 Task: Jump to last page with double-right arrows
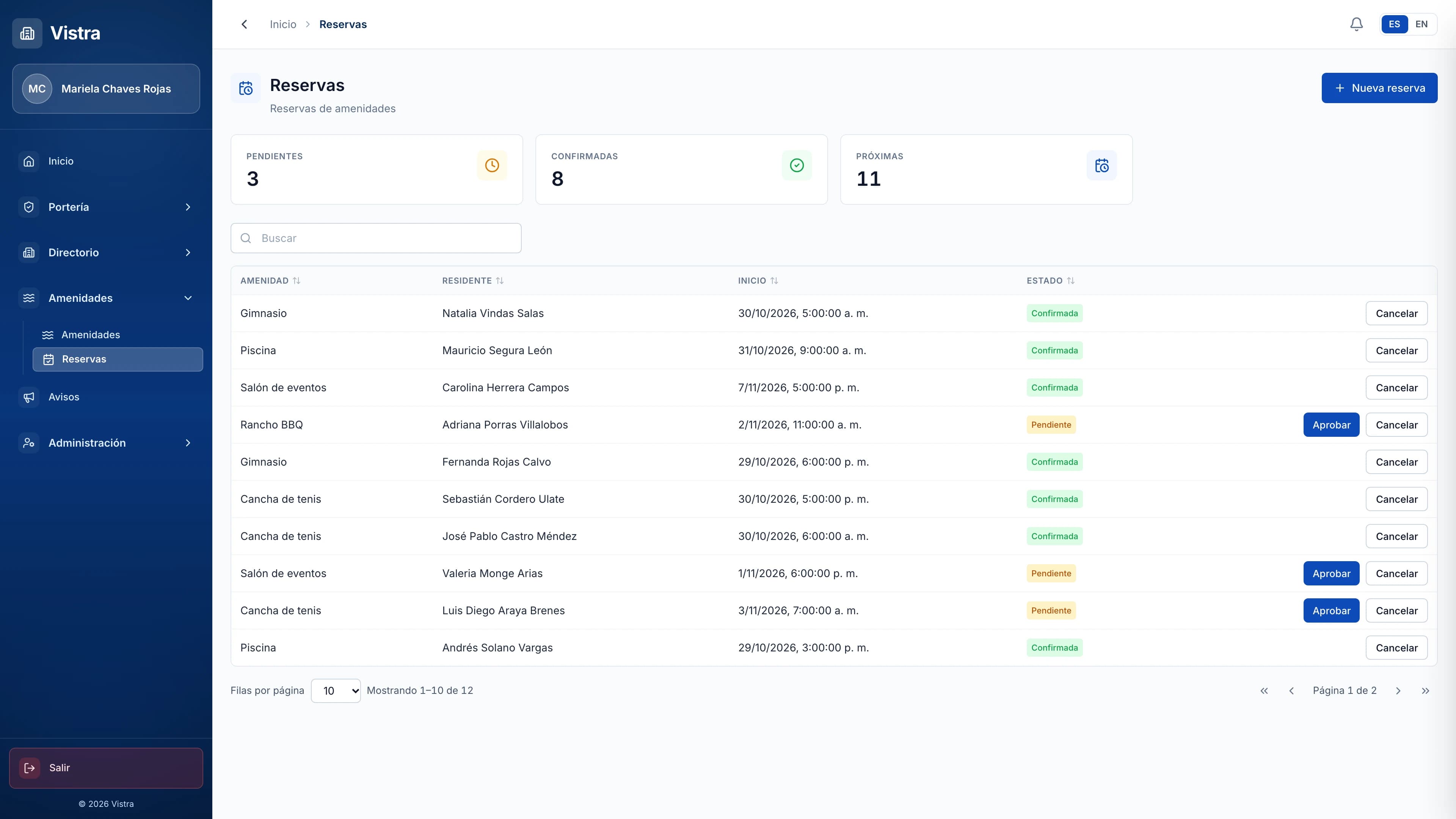point(1426,691)
